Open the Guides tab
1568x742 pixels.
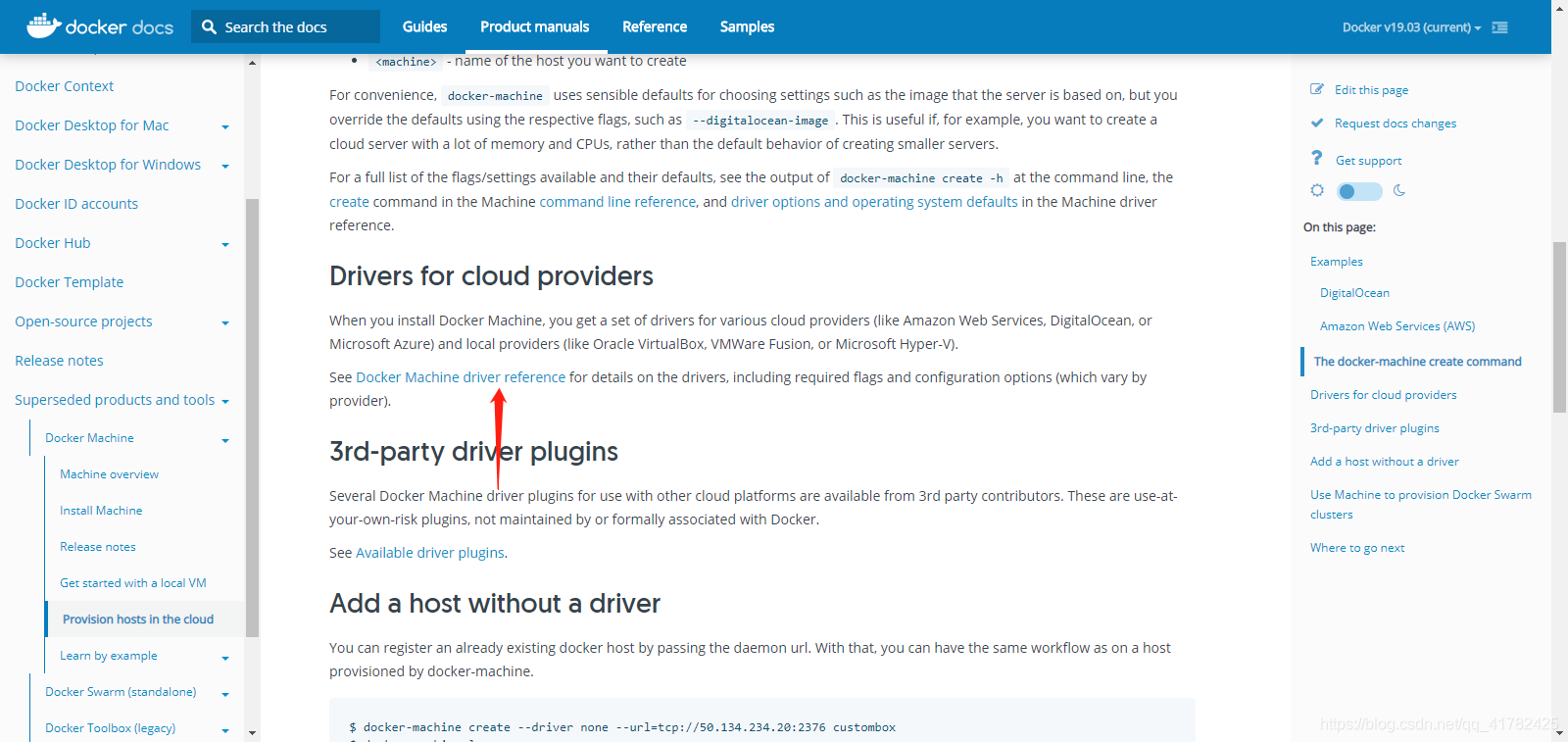(x=424, y=26)
